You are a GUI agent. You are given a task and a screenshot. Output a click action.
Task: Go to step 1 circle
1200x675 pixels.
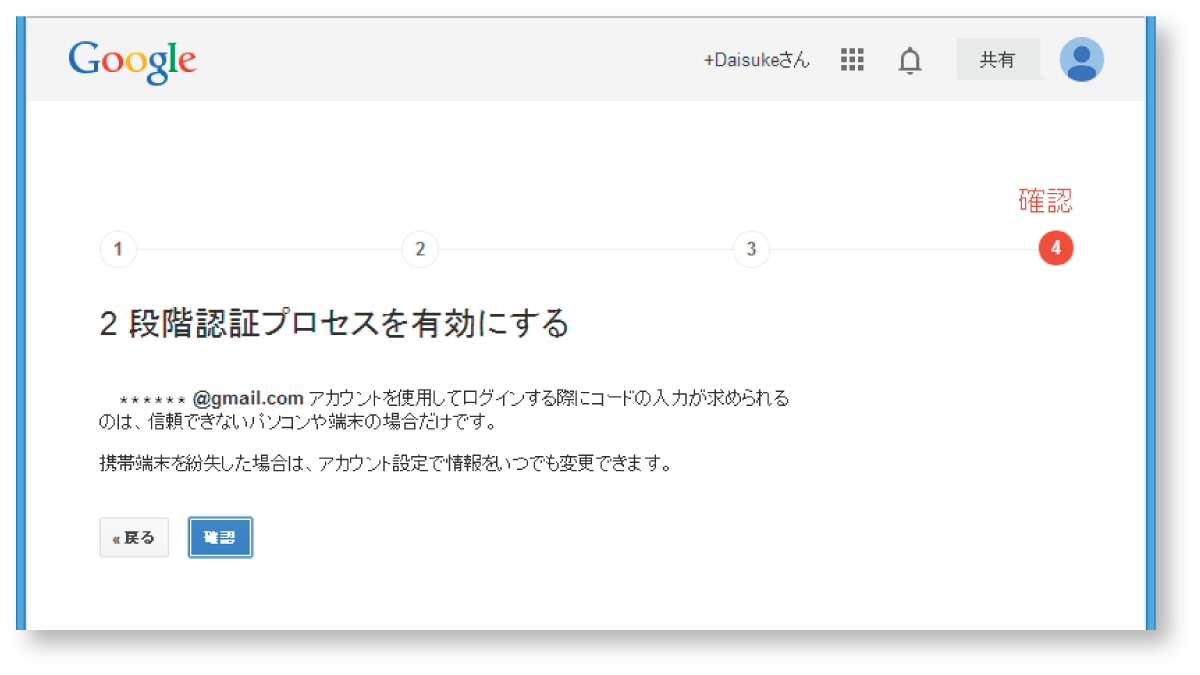point(118,249)
